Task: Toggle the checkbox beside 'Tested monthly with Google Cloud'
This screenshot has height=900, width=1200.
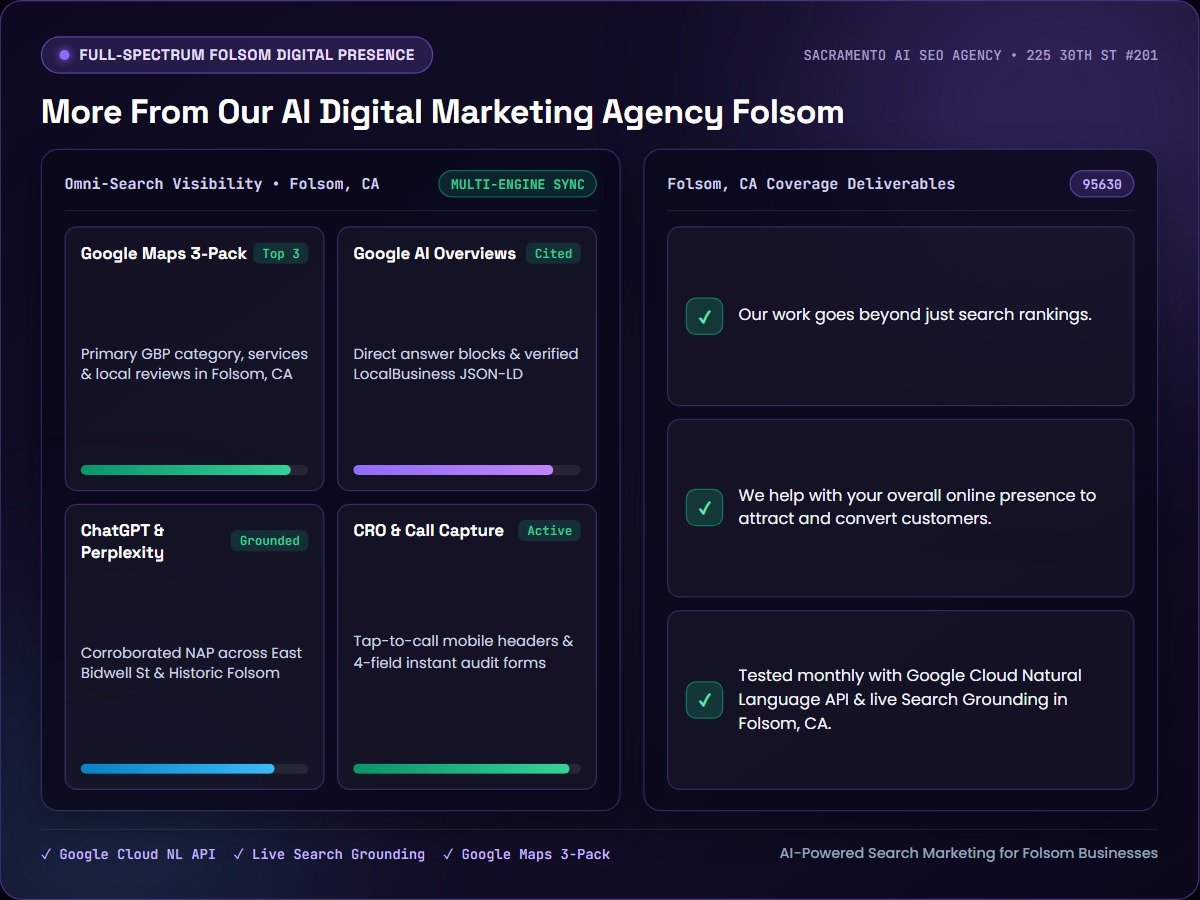Action: click(704, 699)
